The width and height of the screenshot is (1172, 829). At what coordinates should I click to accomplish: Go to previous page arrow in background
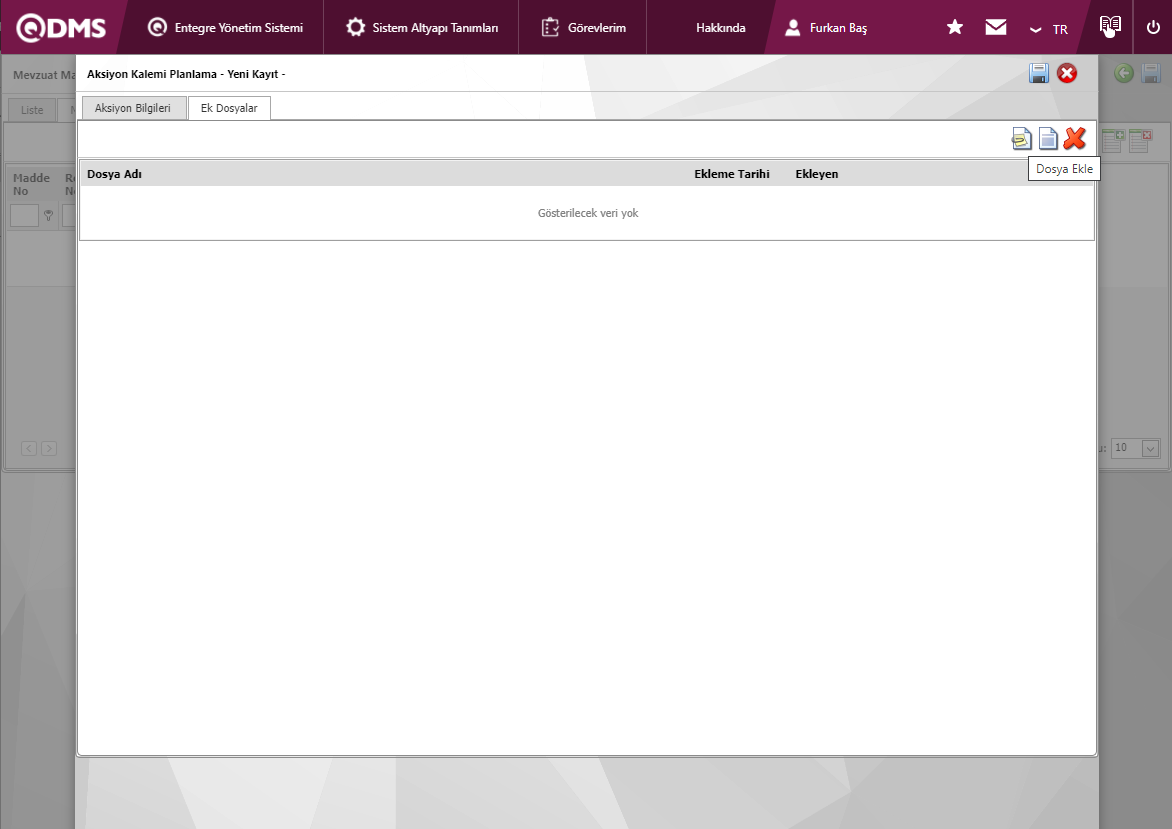coord(29,449)
